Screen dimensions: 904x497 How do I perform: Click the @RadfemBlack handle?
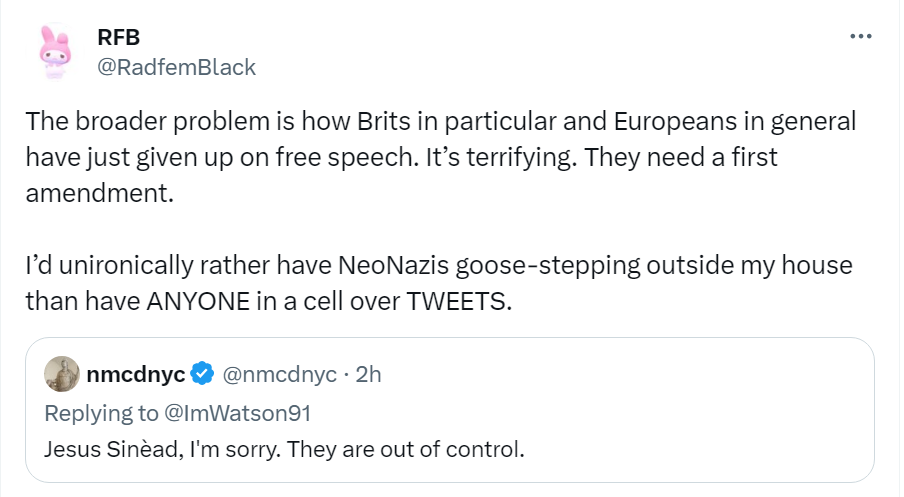[x=176, y=67]
